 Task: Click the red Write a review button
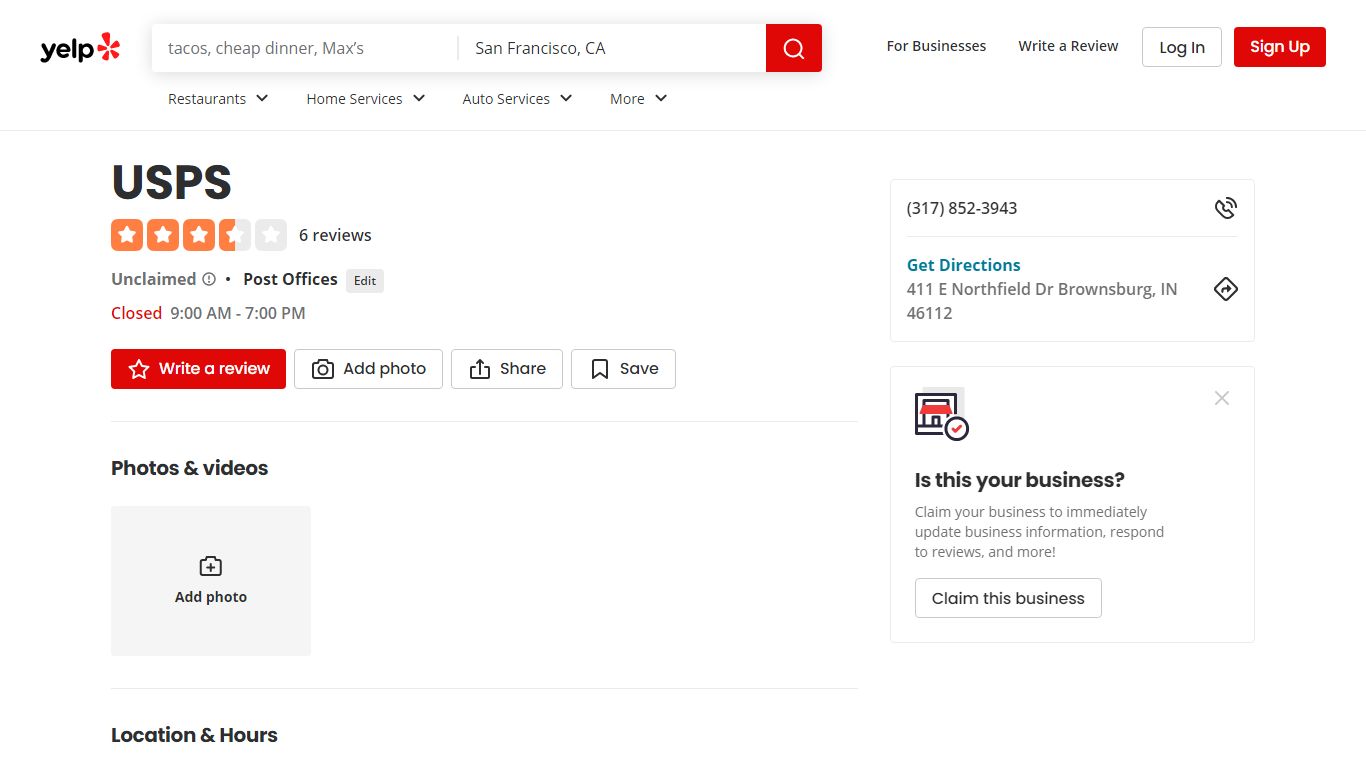tap(198, 369)
